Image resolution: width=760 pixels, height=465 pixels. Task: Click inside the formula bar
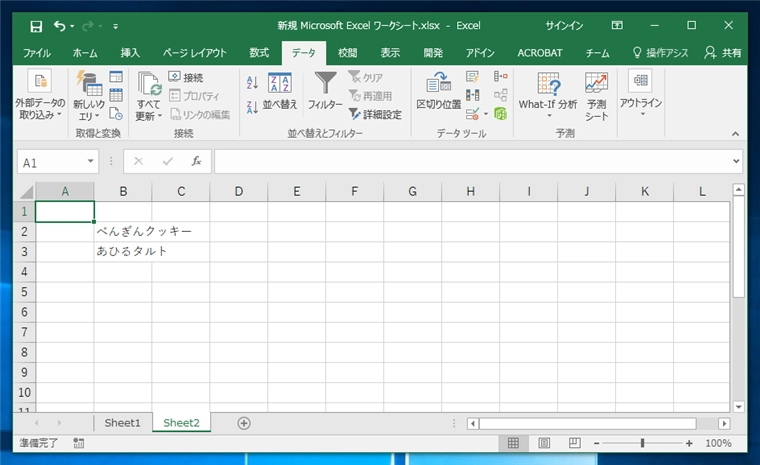pyautogui.click(x=473, y=161)
